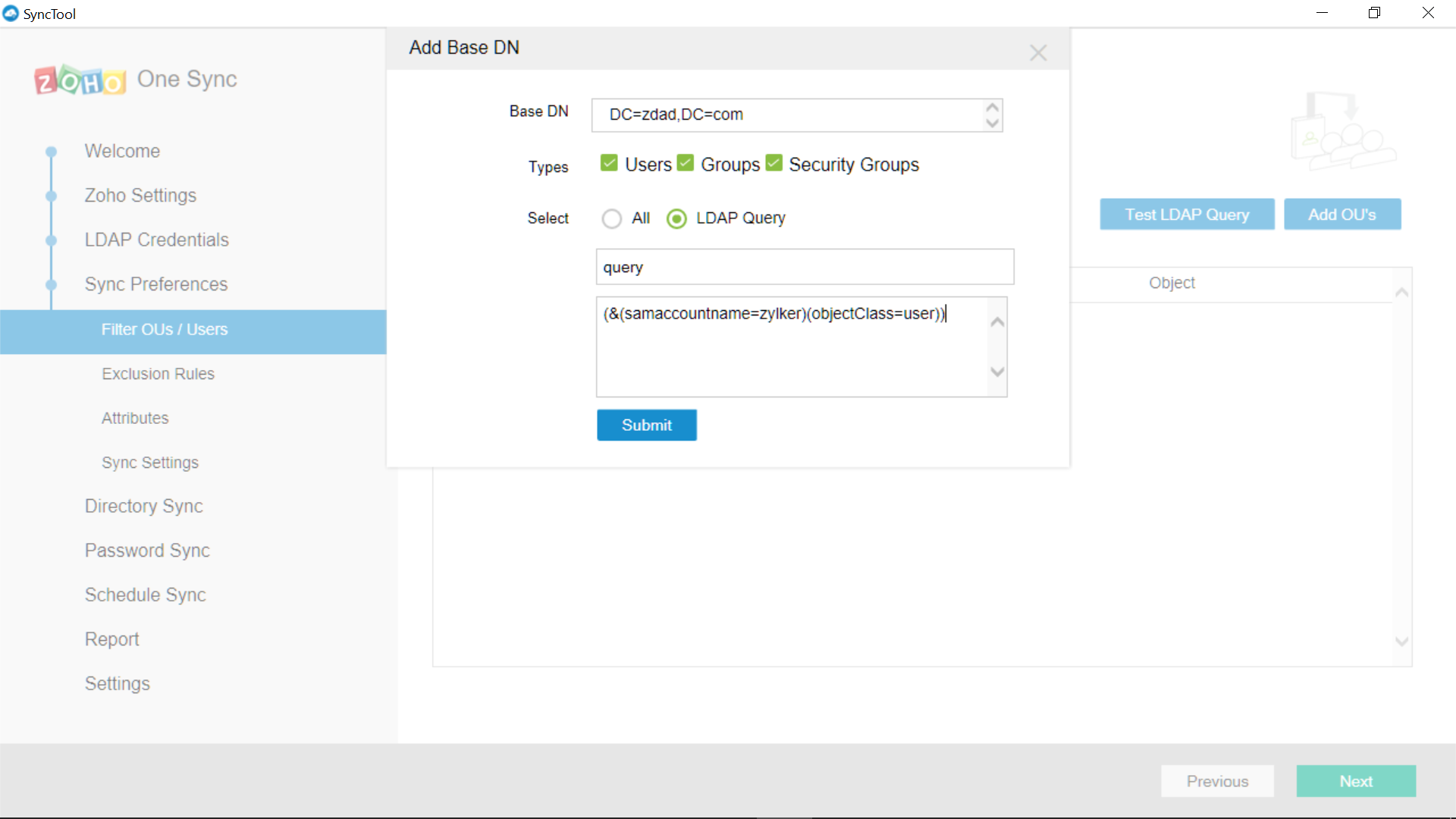Viewport: 1456px width, 819px height.
Task: Click the Zoho One Sync logo
Action: point(80,80)
